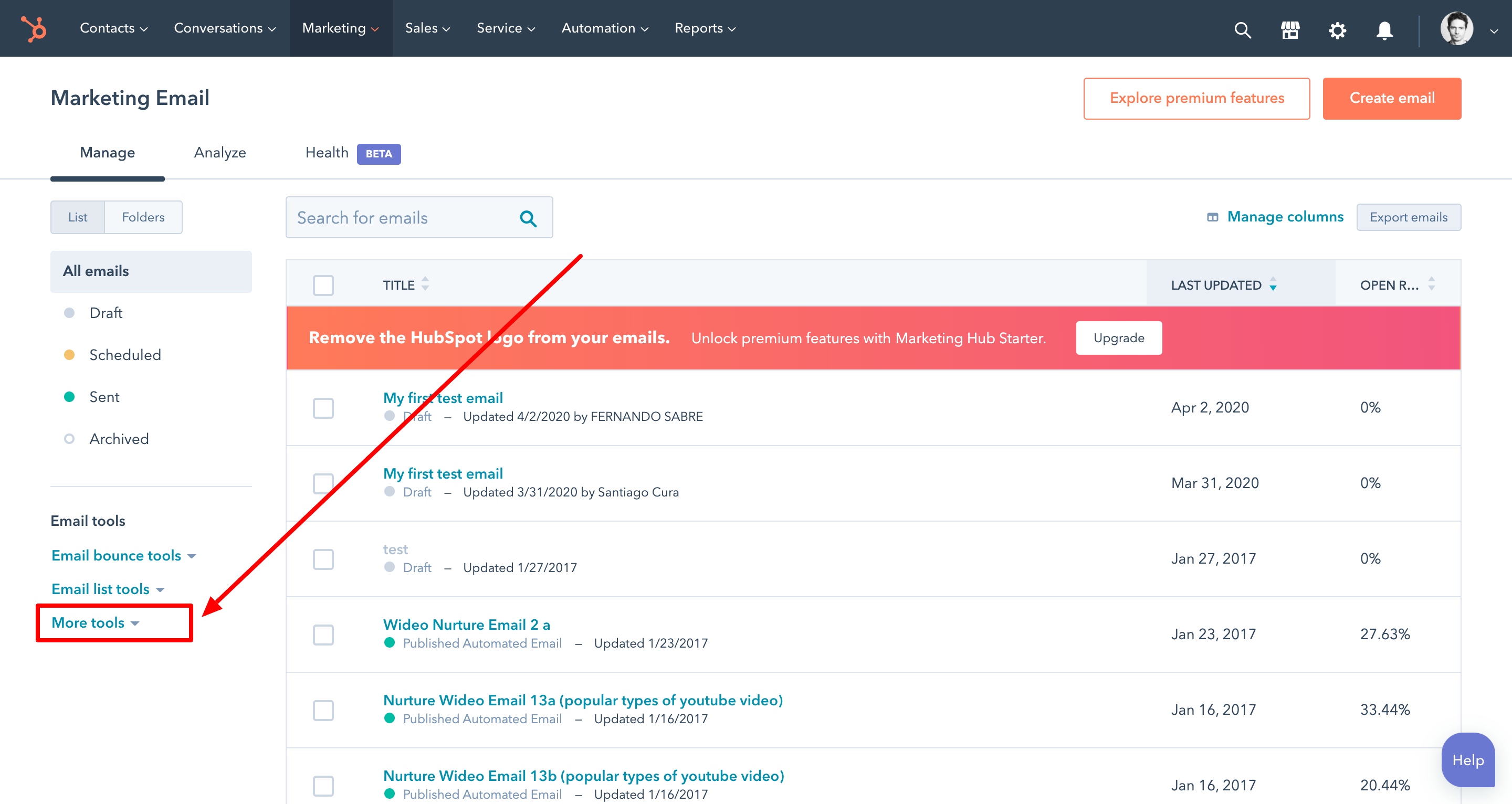Check the Wideo Nurture Email 2 a row
The height and width of the screenshot is (804, 1512).
point(323,634)
